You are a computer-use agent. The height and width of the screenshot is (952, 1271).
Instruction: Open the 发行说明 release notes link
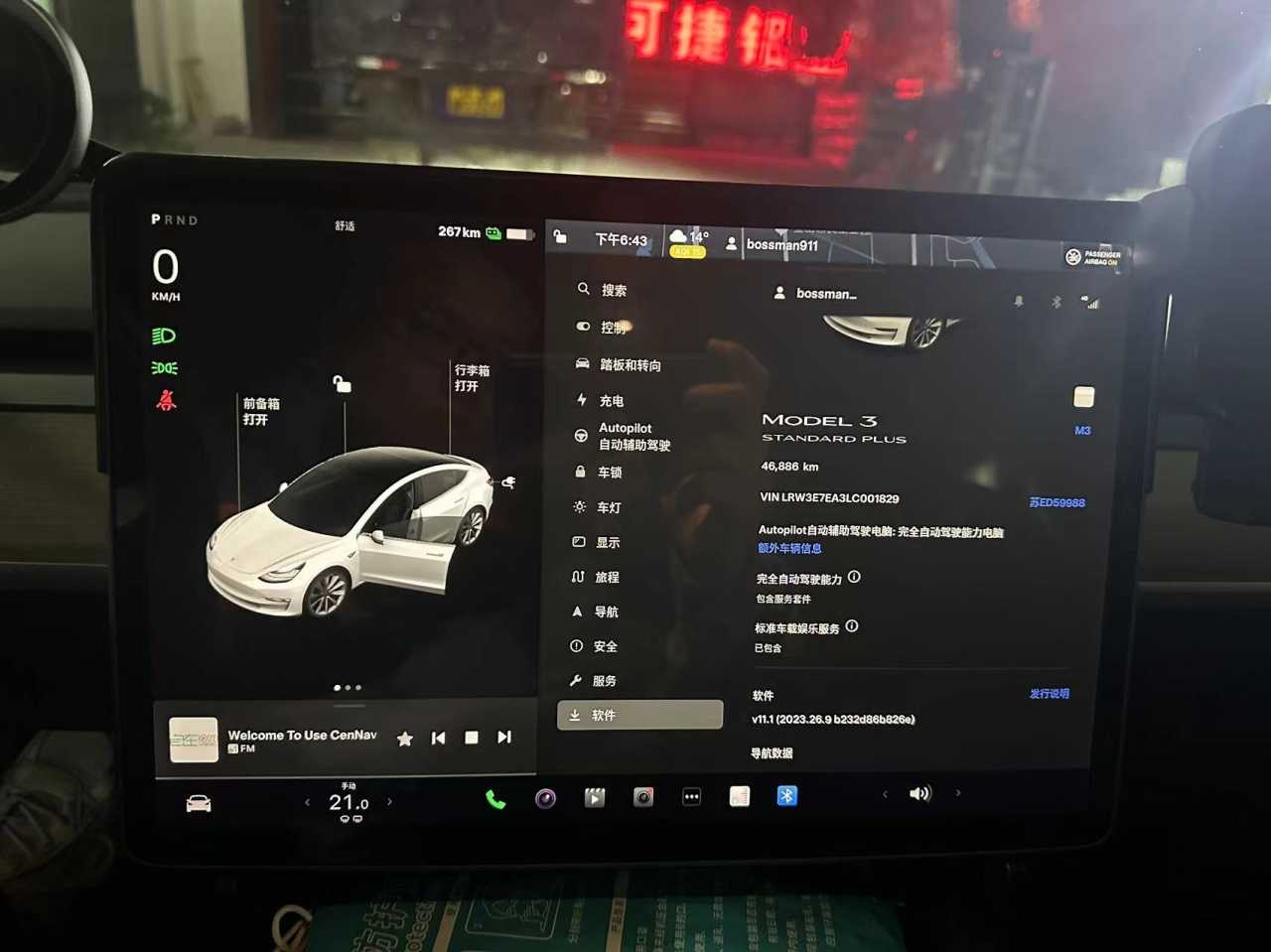tap(1049, 694)
